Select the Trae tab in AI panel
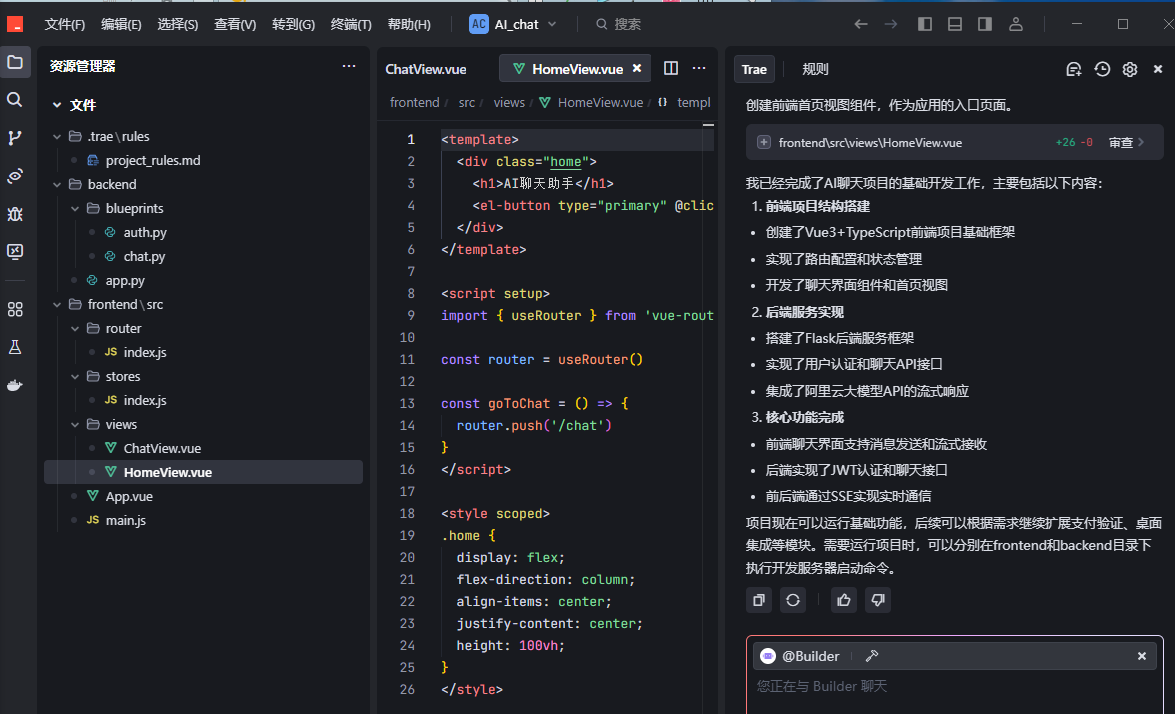Screen dimensions: 1175x714 754,69
